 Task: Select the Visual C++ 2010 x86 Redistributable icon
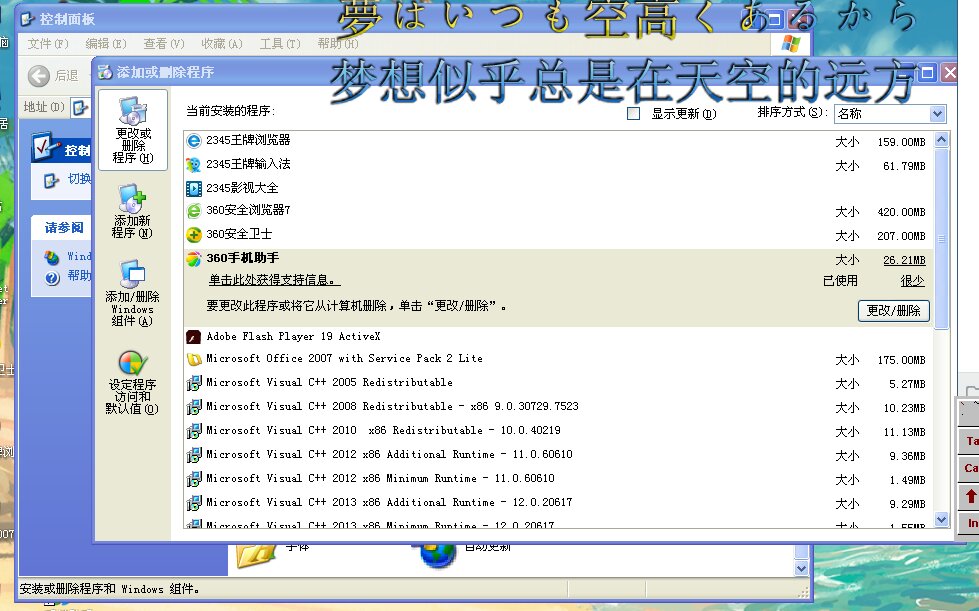point(194,431)
